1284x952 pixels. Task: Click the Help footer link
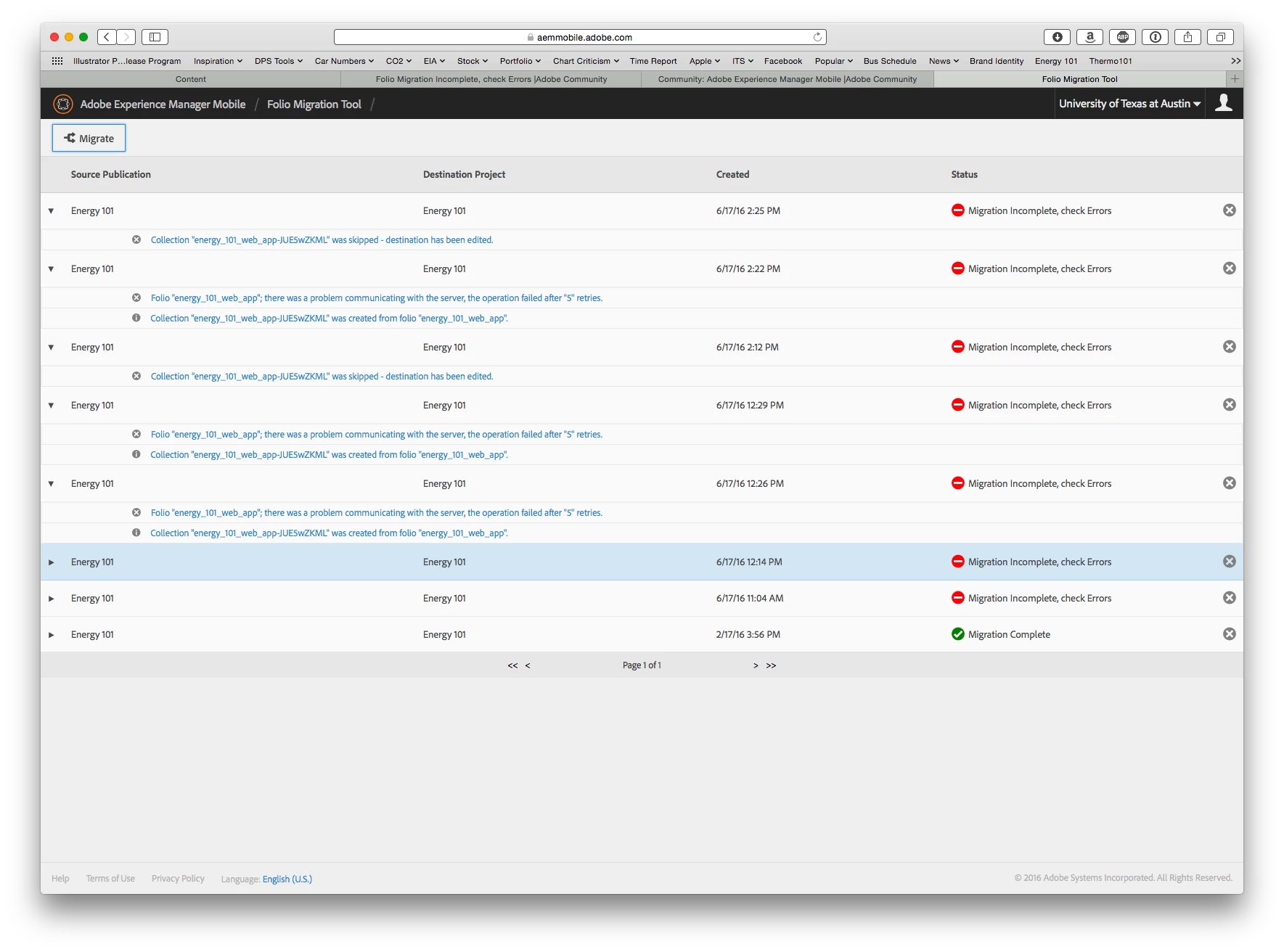(60, 879)
